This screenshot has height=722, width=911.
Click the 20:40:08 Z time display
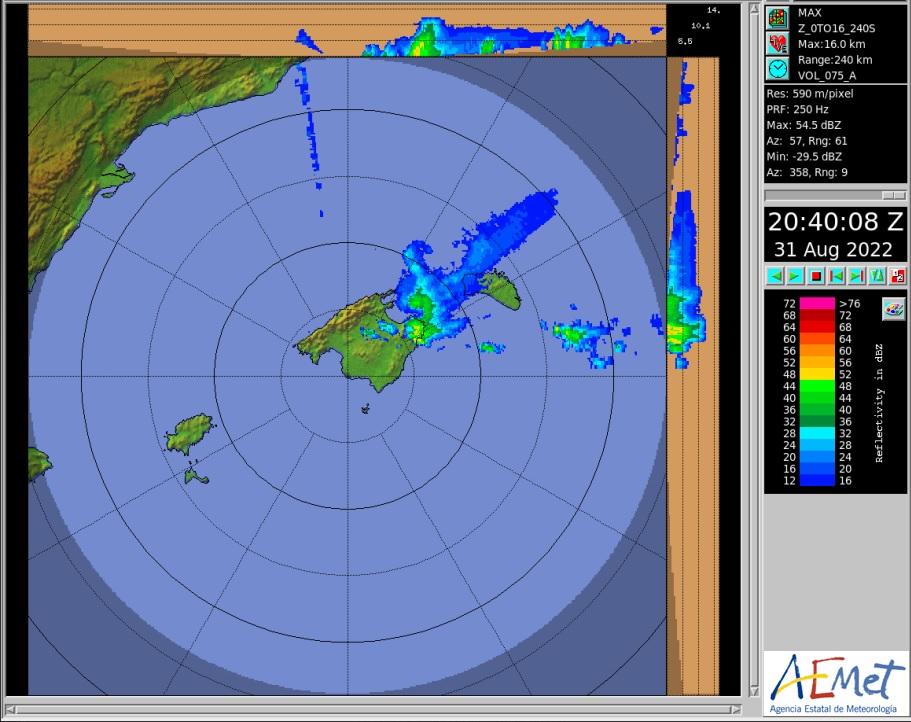836,222
